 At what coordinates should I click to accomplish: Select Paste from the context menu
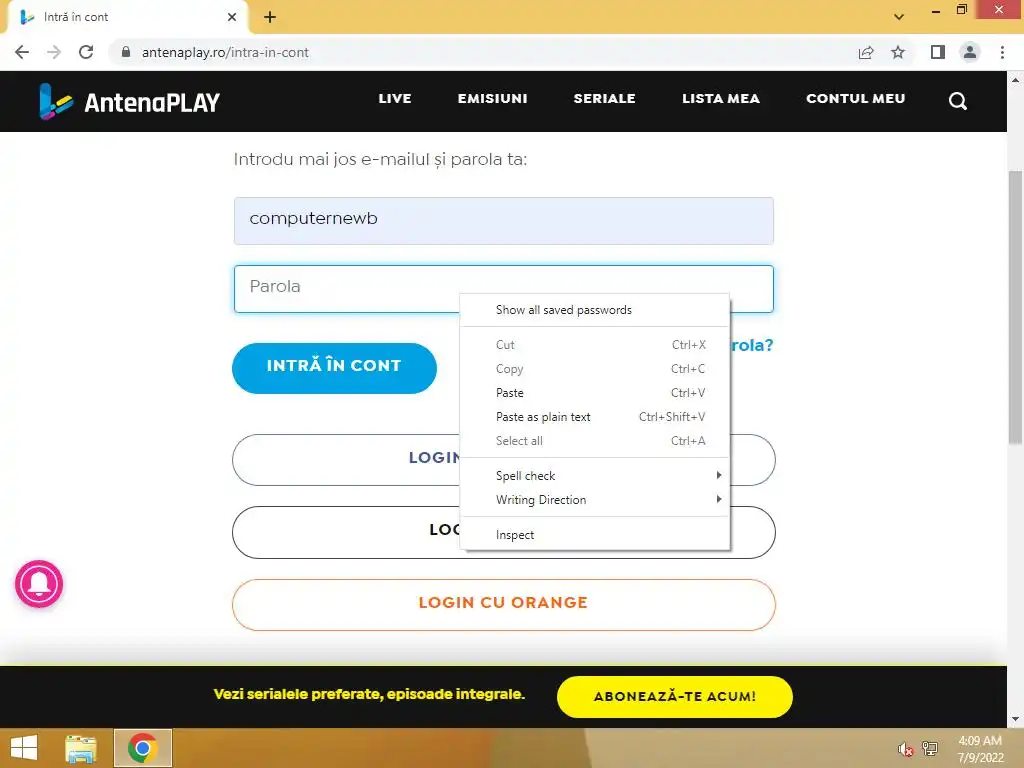point(594,392)
